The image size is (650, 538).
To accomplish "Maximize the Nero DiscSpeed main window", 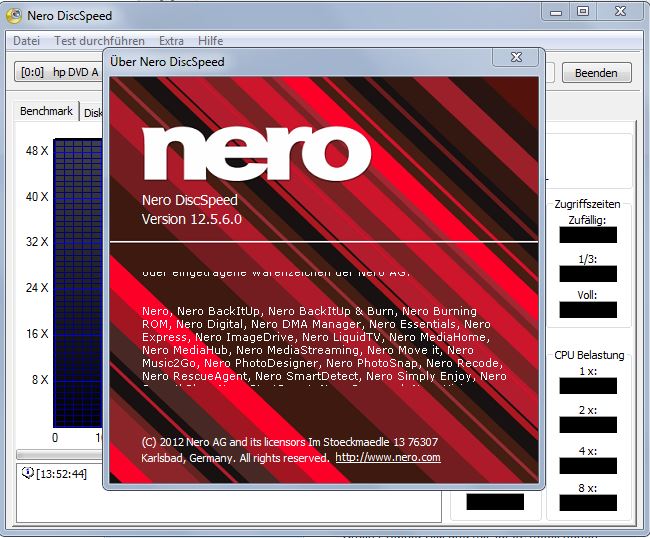I will 583,11.
